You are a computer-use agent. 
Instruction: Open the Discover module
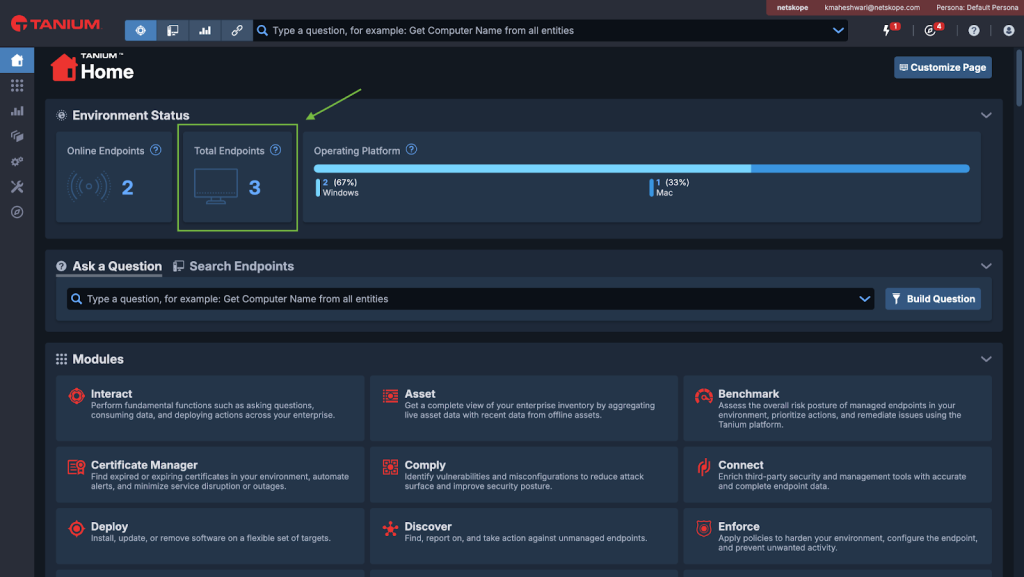[524, 536]
